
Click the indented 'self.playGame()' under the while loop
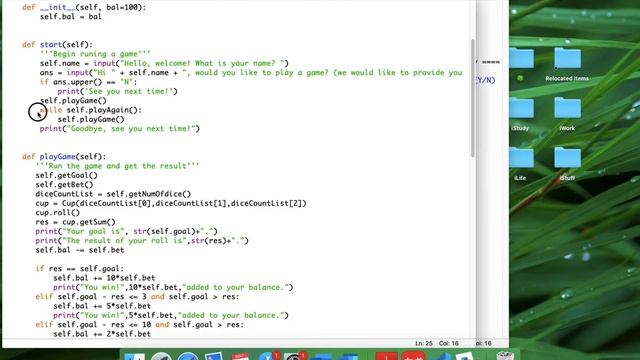[91, 120]
